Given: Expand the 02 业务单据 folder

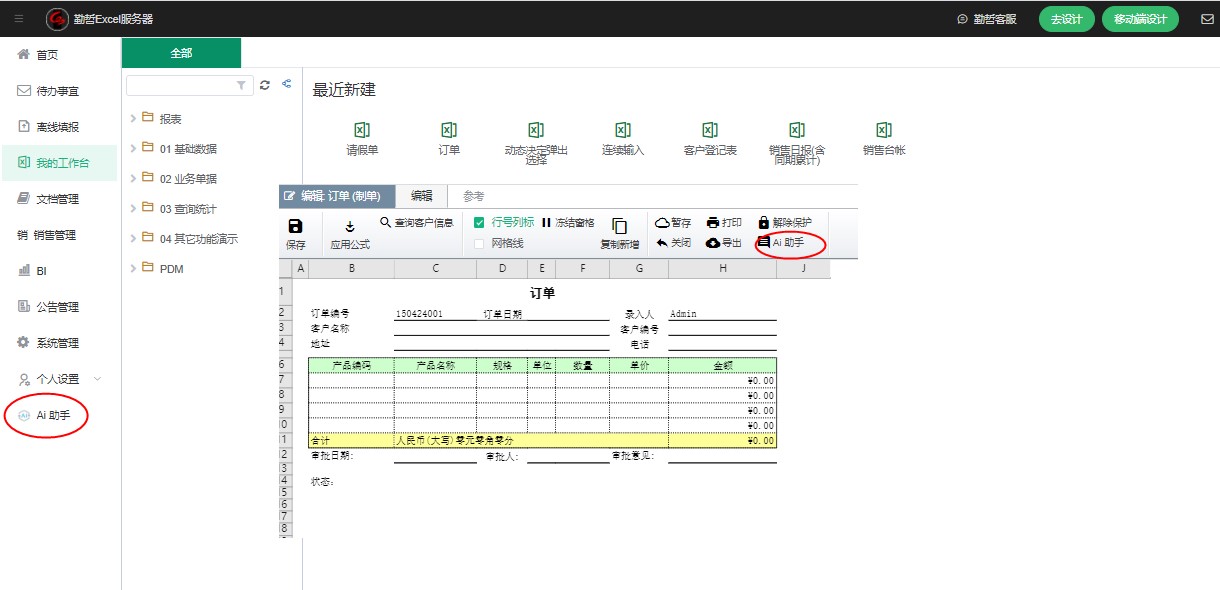Looking at the screenshot, I should [134, 179].
